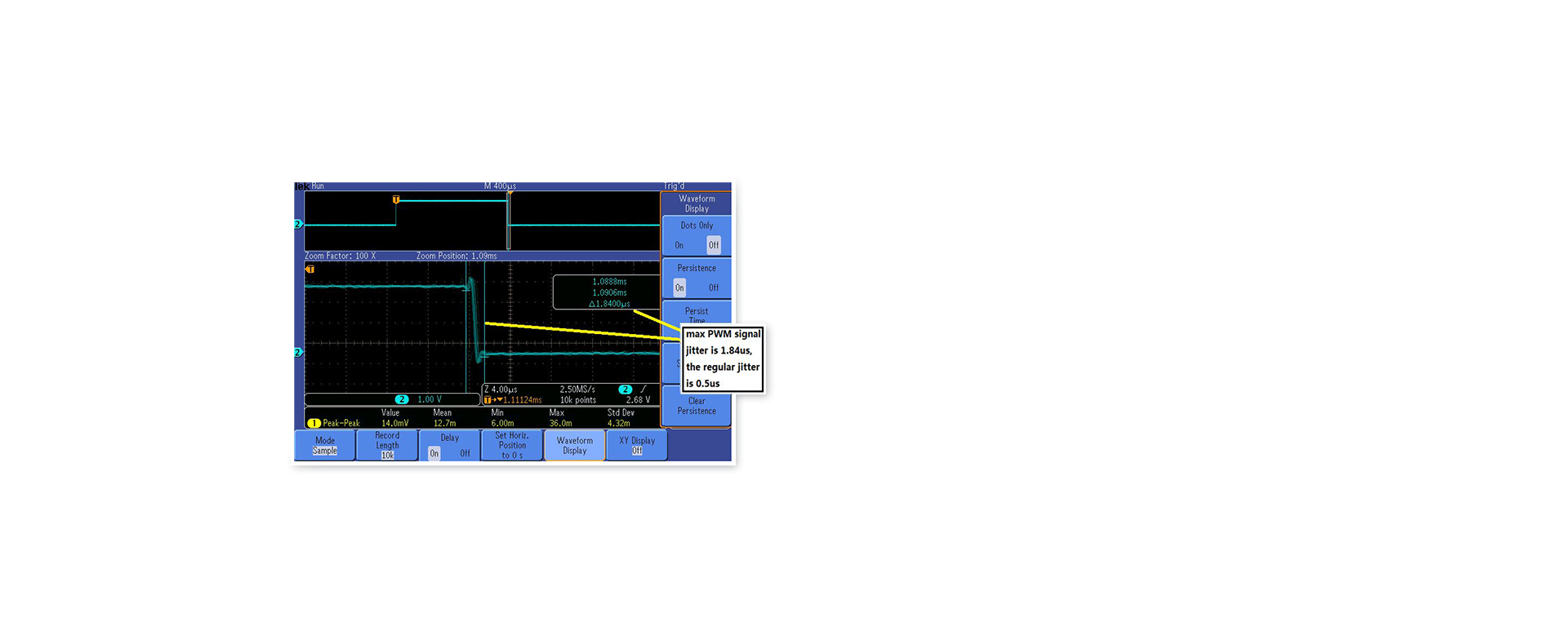Turn Dots Only to On
Screen dimensions: 1568x637
[679, 245]
